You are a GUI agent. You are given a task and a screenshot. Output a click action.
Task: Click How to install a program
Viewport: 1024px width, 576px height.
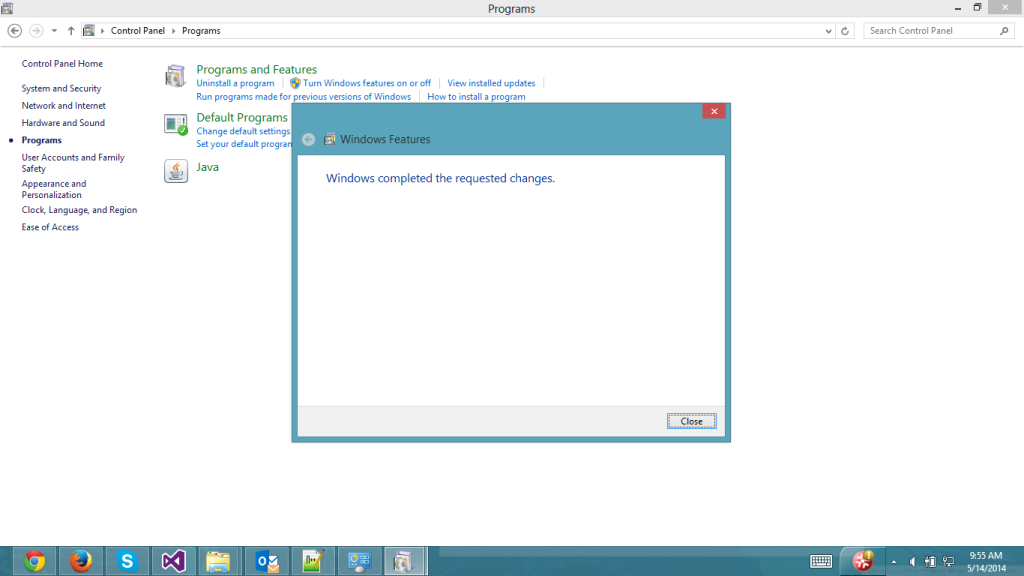click(476, 97)
